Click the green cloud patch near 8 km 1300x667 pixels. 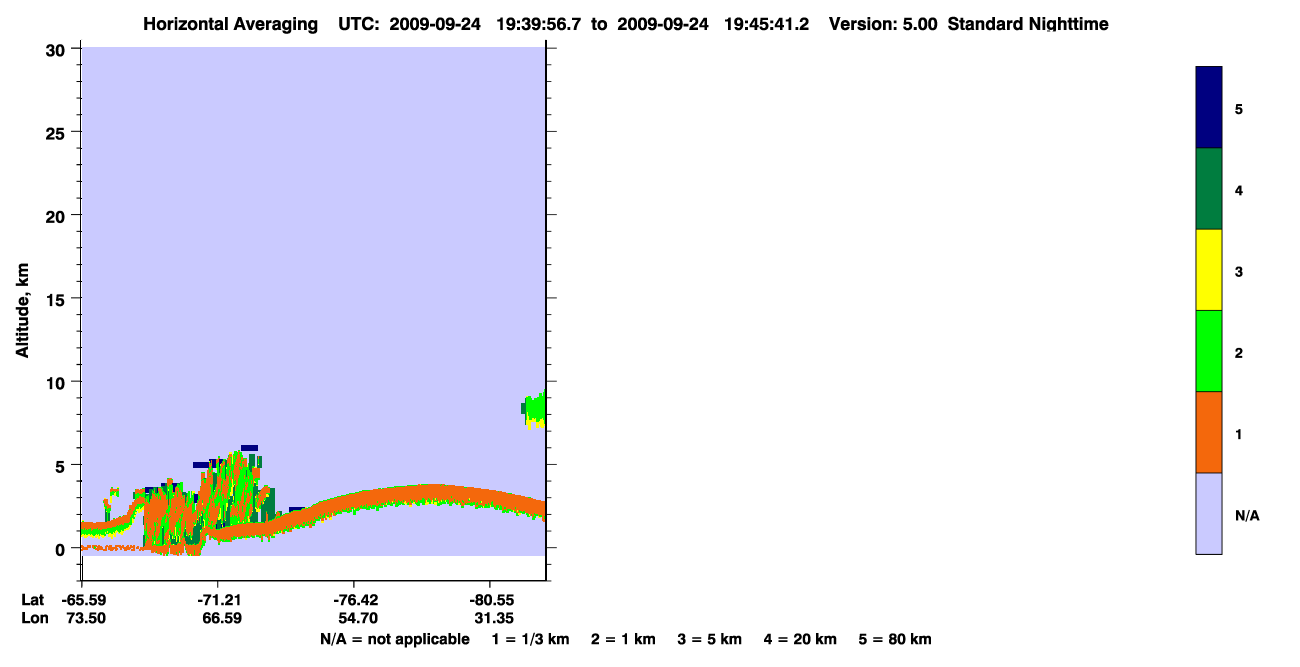[x=535, y=409]
